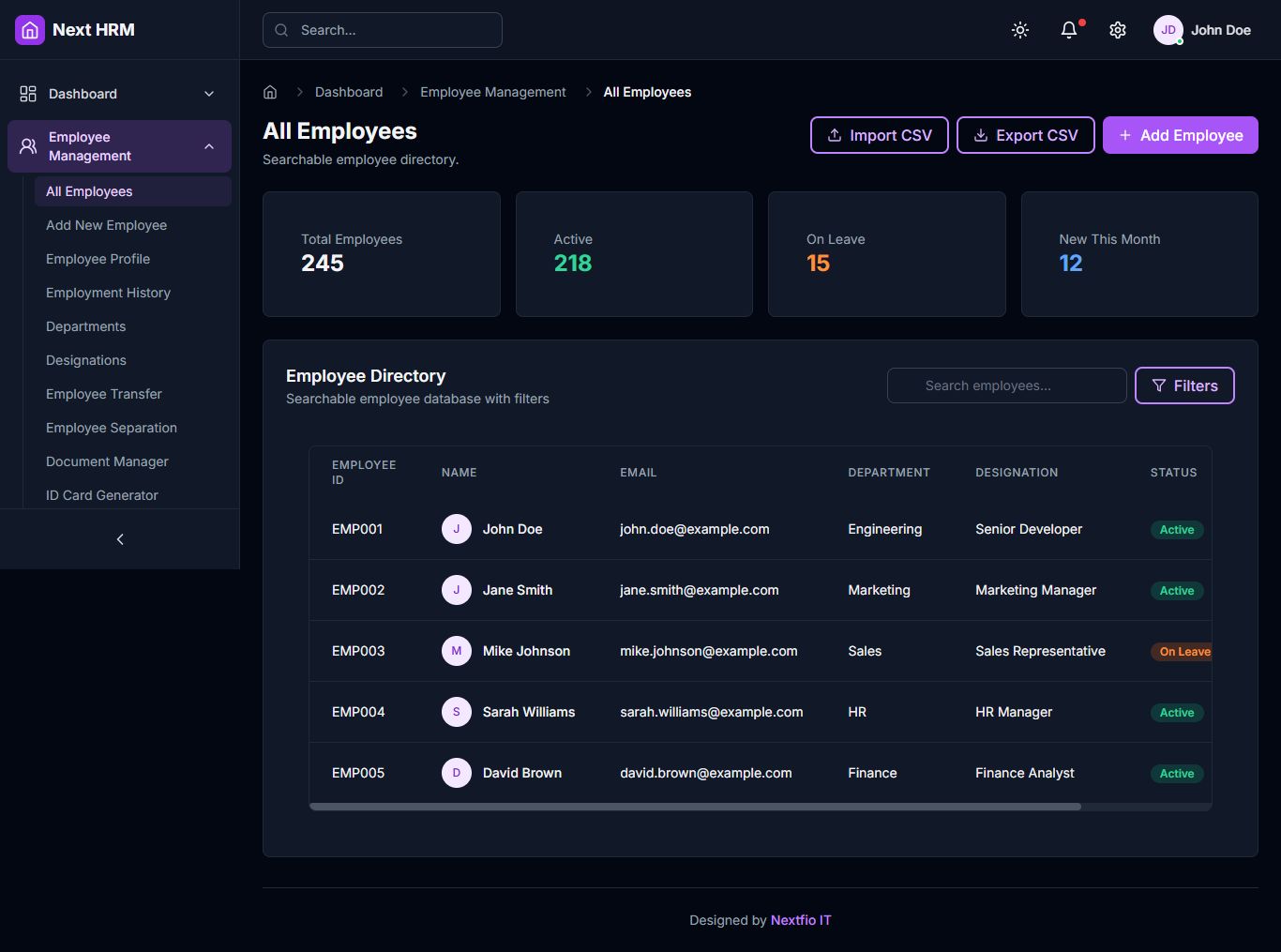Collapse the sidebar with the left chevron

(120, 539)
